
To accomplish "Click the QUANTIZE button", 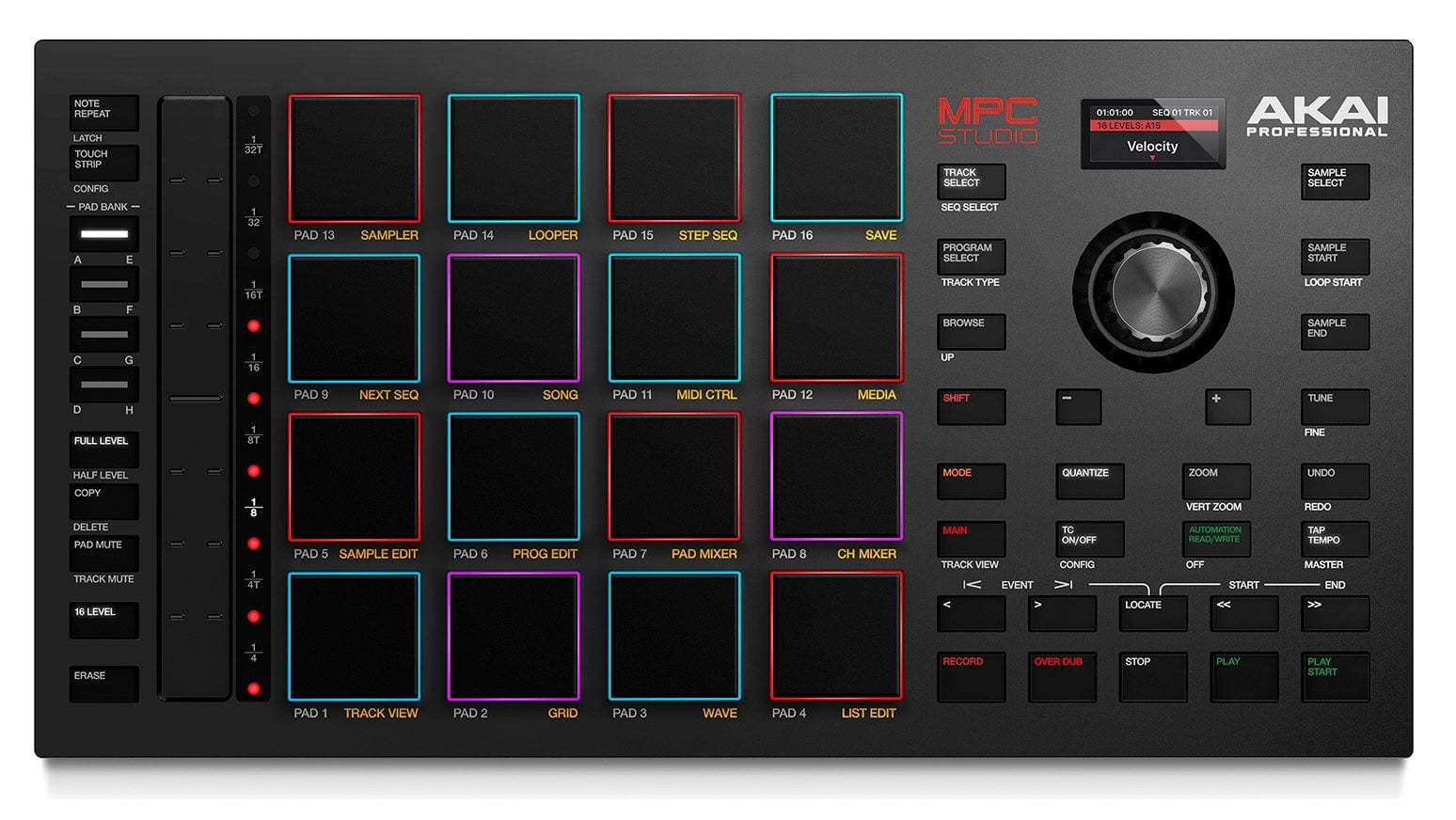I will coord(1090,481).
